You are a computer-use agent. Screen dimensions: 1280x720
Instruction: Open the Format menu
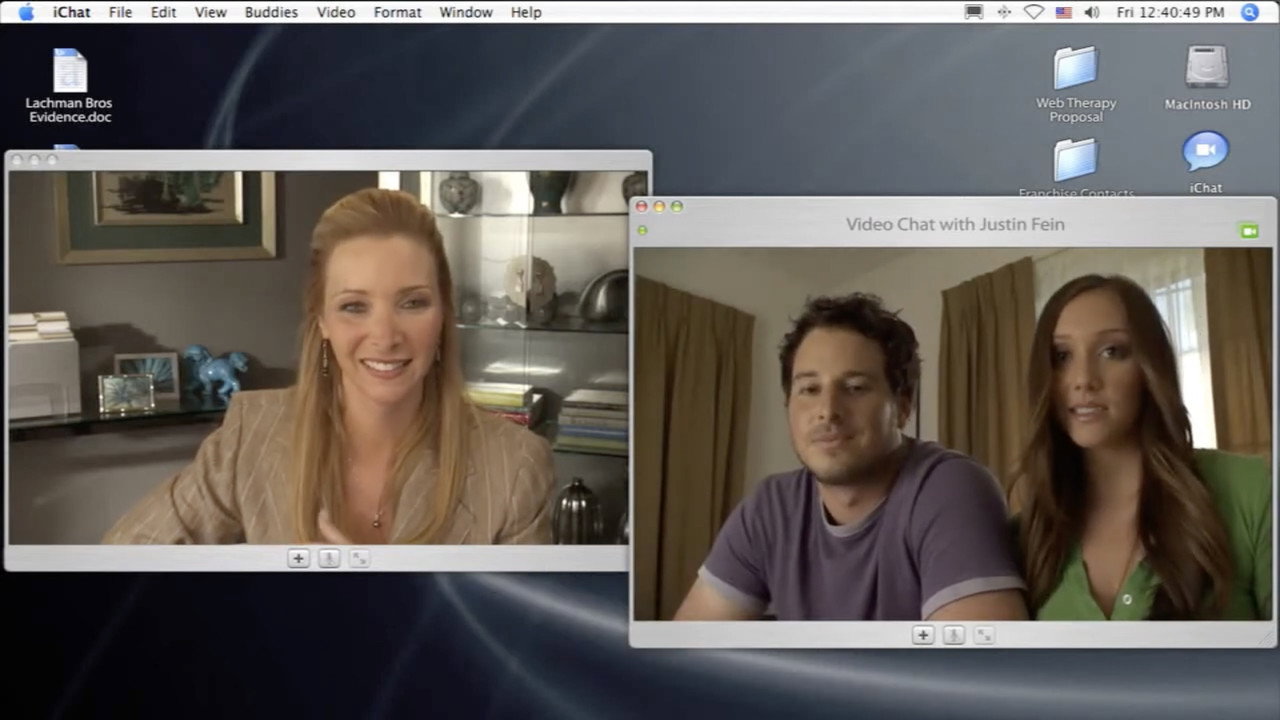(397, 12)
